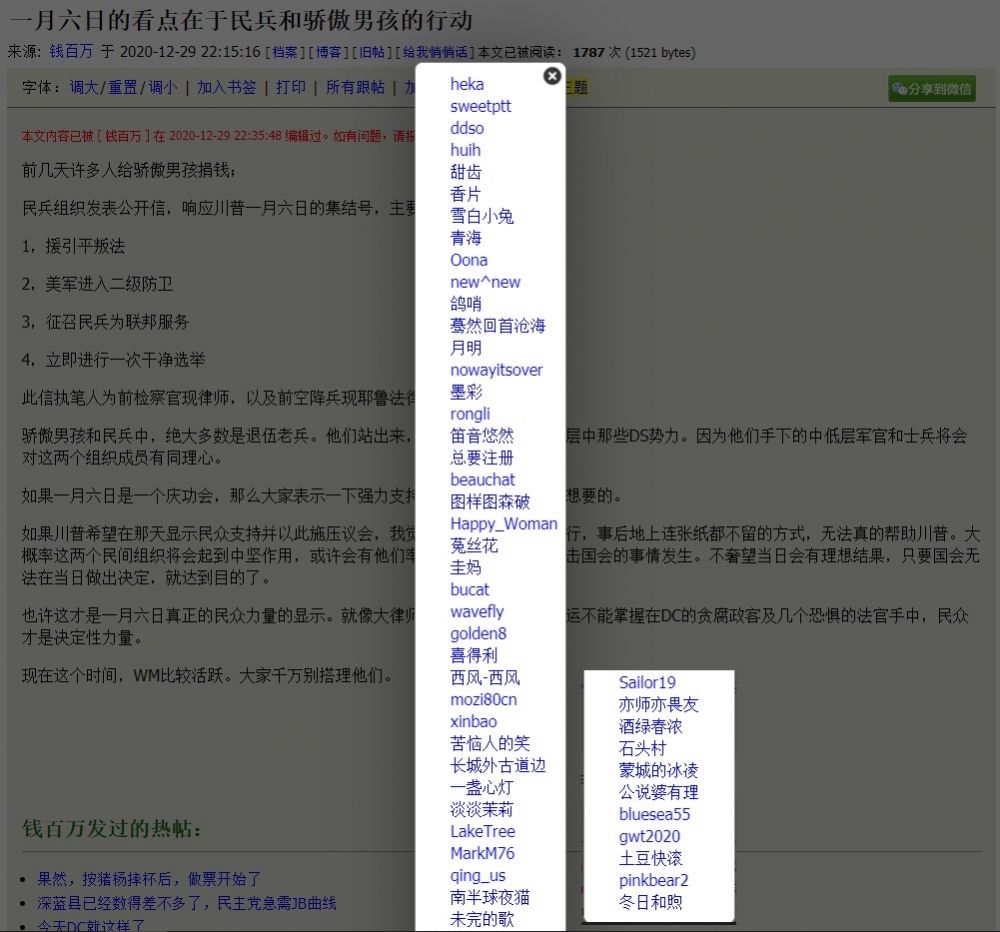Click 加入书签 to bookmark post
The height and width of the screenshot is (932, 1000).
pos(226,87)
